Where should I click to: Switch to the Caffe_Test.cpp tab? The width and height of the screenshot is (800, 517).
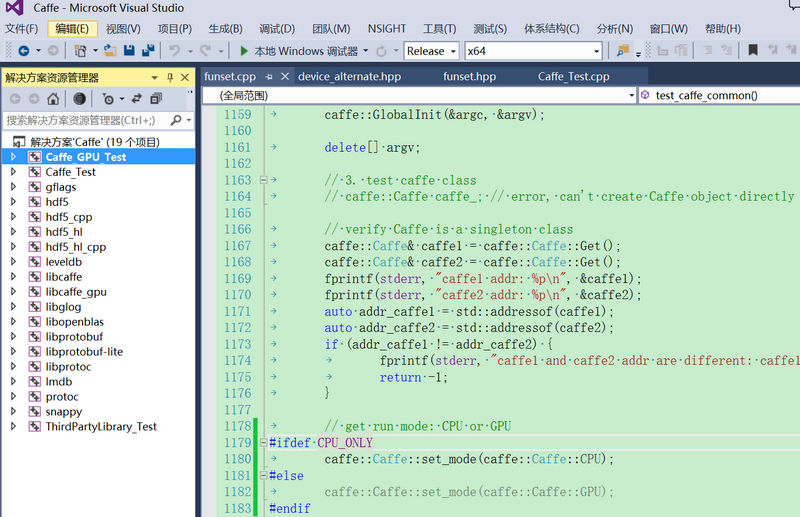[573, 77]
